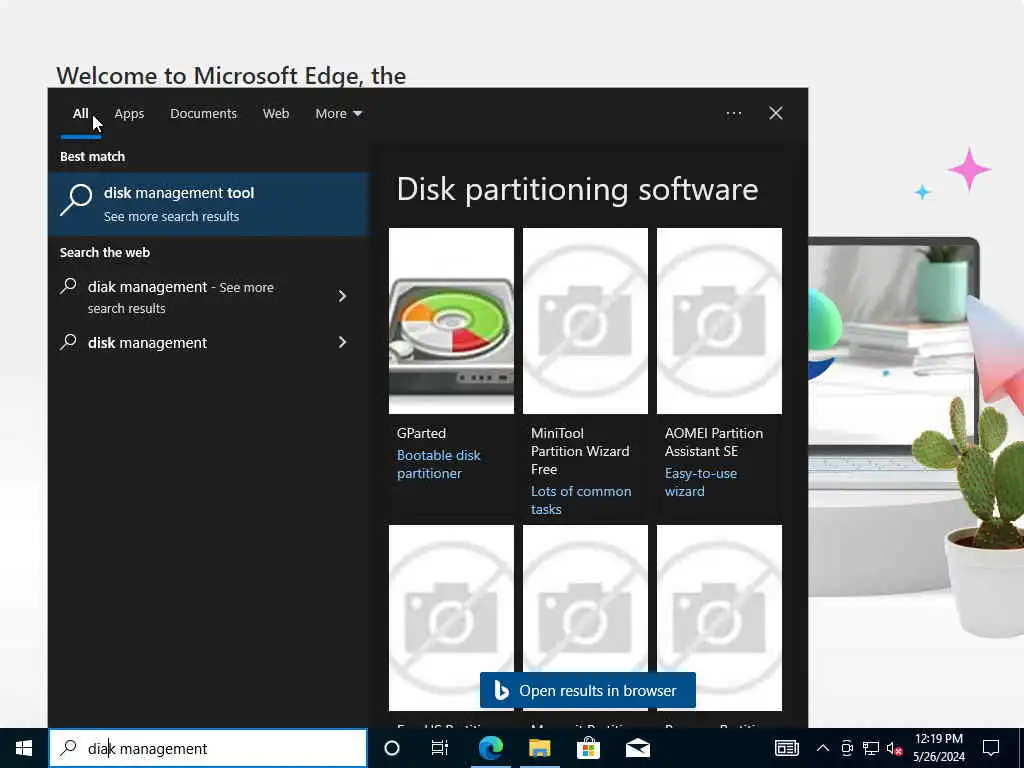Open Cortana circle icon on taskbar
Screen dimensions: 1024x768
392,748
